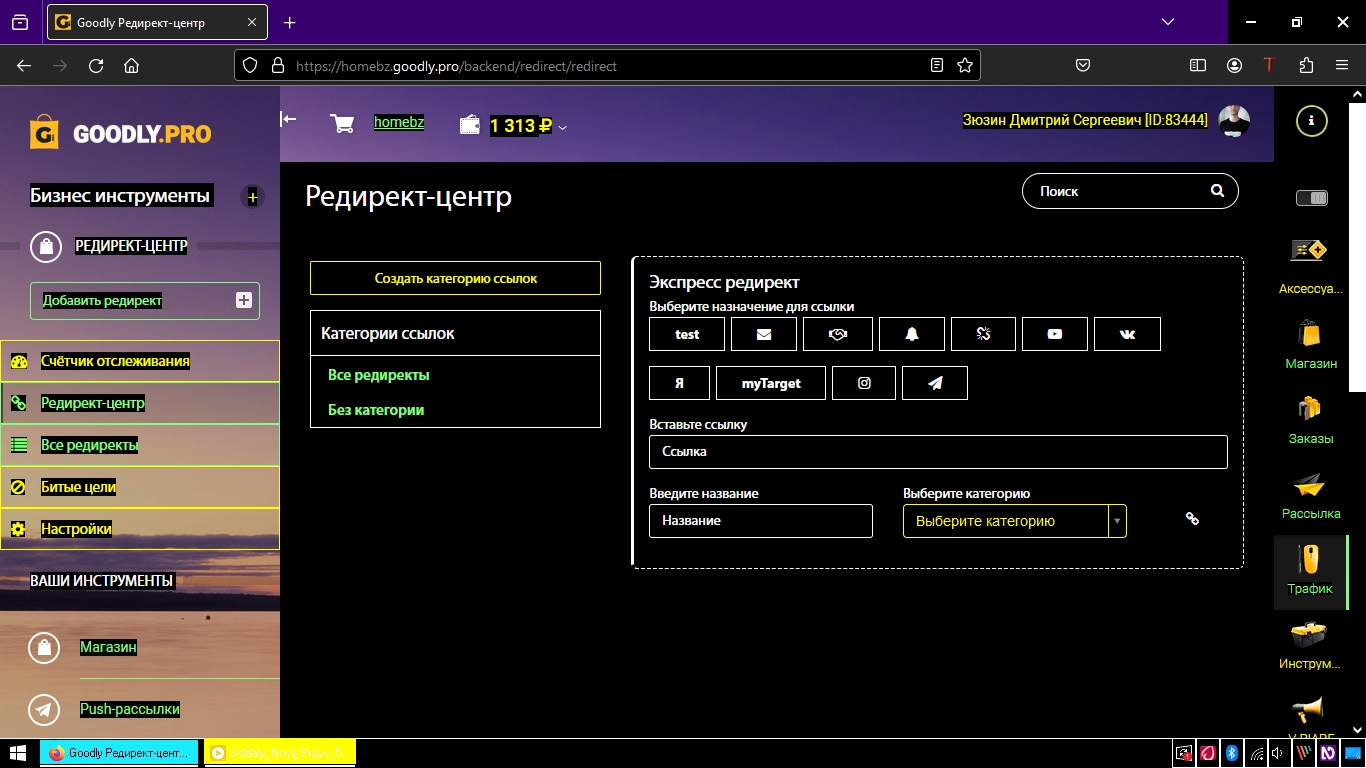
Task: Select Instagram as link destination
Action: pos(864,383)
